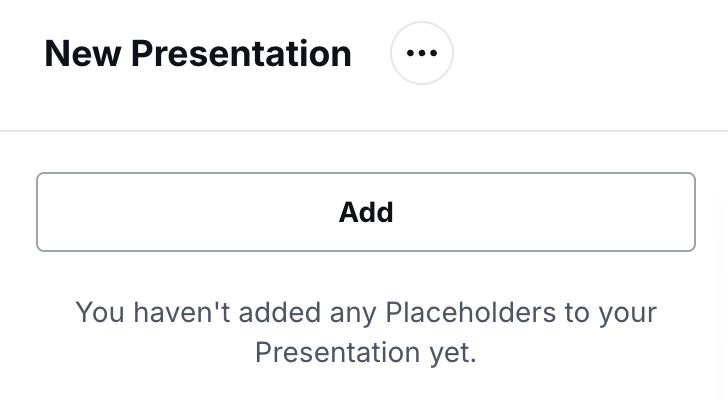The image size is (728, 402).
Task: Open the options menu for New Presentation
Action: [422, 53]
